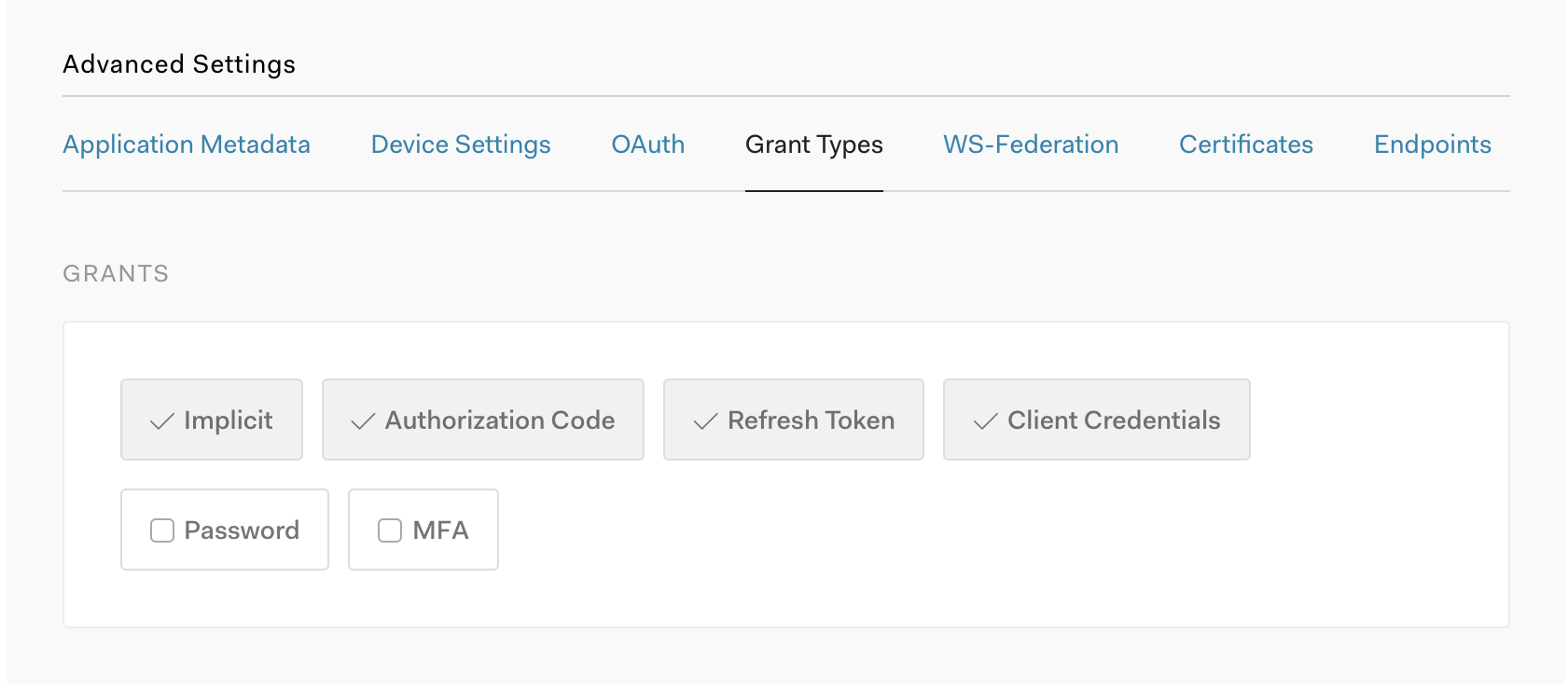Click the checkmark icon beside Authorization Code
This screenshot has width=1568, height=688.
363,421
